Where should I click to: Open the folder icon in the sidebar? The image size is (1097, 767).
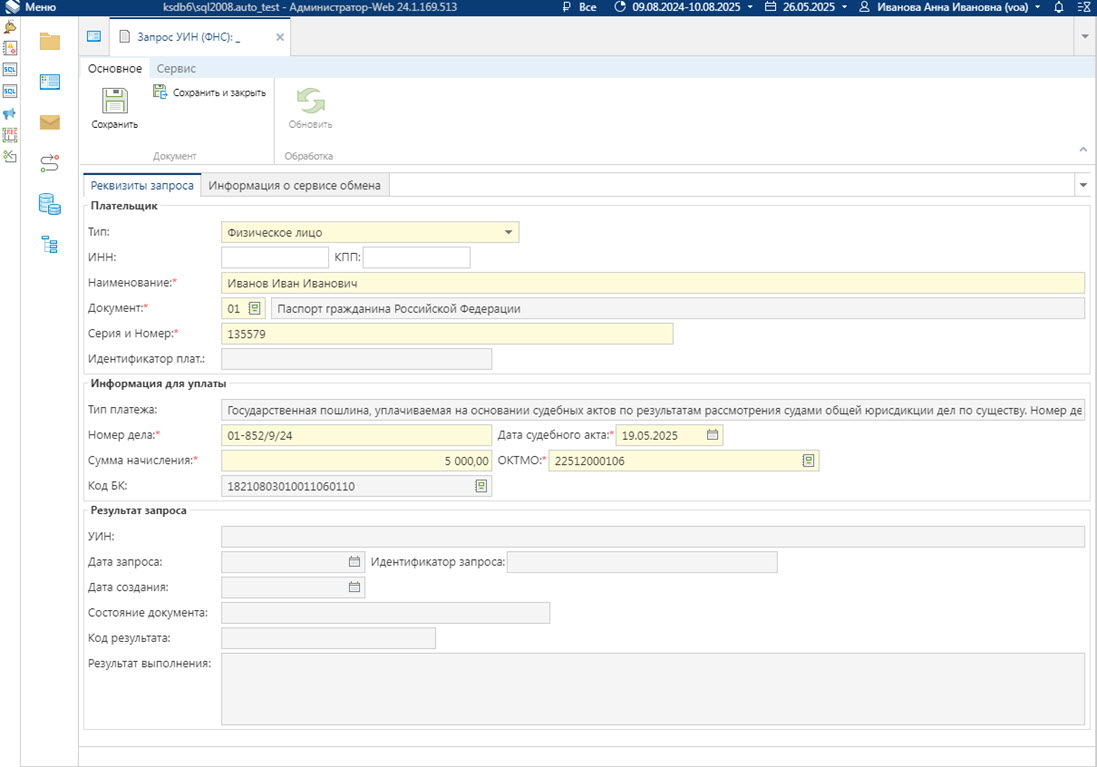point(50,41)
